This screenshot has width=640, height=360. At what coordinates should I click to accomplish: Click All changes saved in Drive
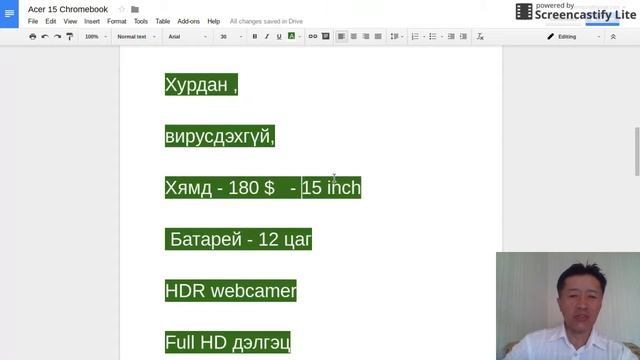266,21
